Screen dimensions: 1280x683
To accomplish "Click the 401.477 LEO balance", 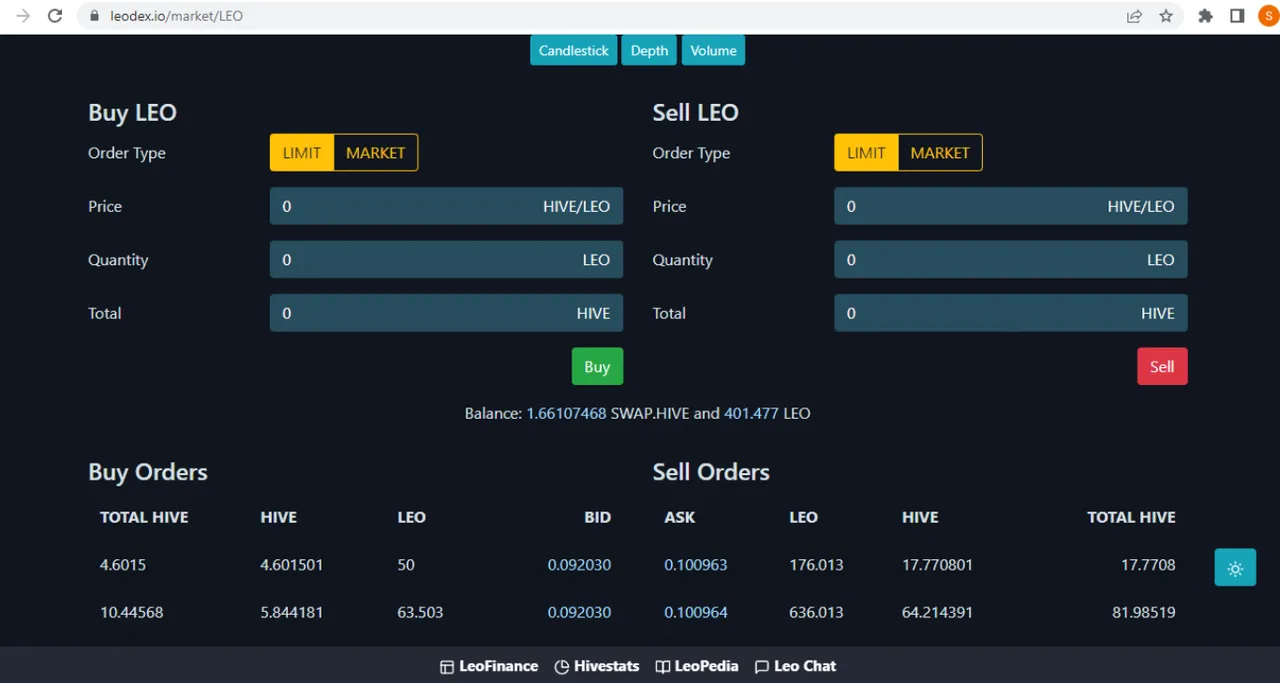I will pos(751,413).
